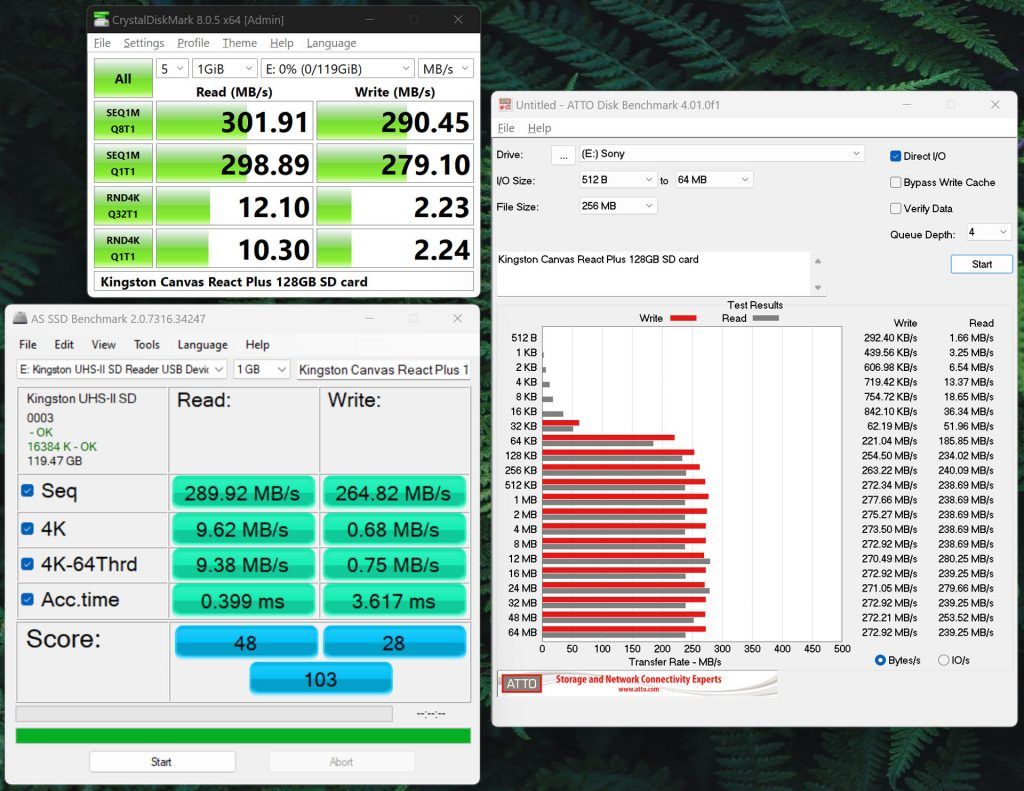Screen dimensions: 1024x791
Task: Click the ATTO Disk Benchmark title bar icon
Action: [x=505, y=105]
